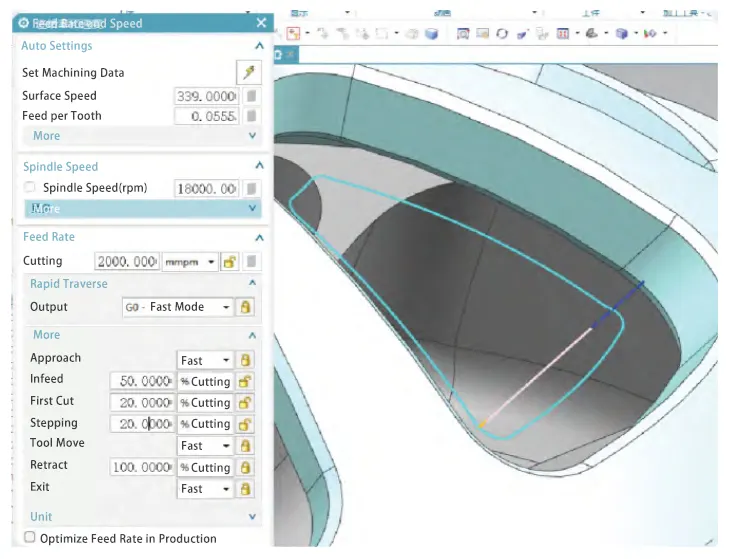Unlock the Approach feed rate lock
This screenshot has height=559, width=730.
click(x=246, y=360)
